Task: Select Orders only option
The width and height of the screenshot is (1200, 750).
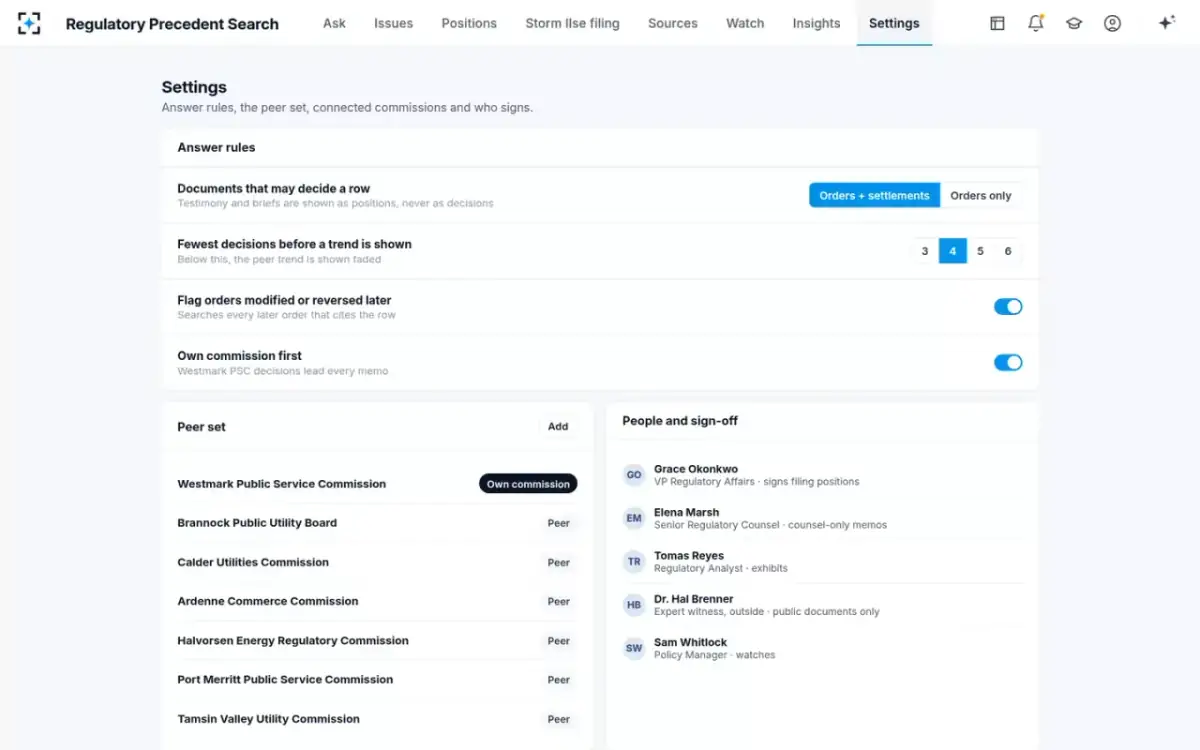Action: point(981,195)
